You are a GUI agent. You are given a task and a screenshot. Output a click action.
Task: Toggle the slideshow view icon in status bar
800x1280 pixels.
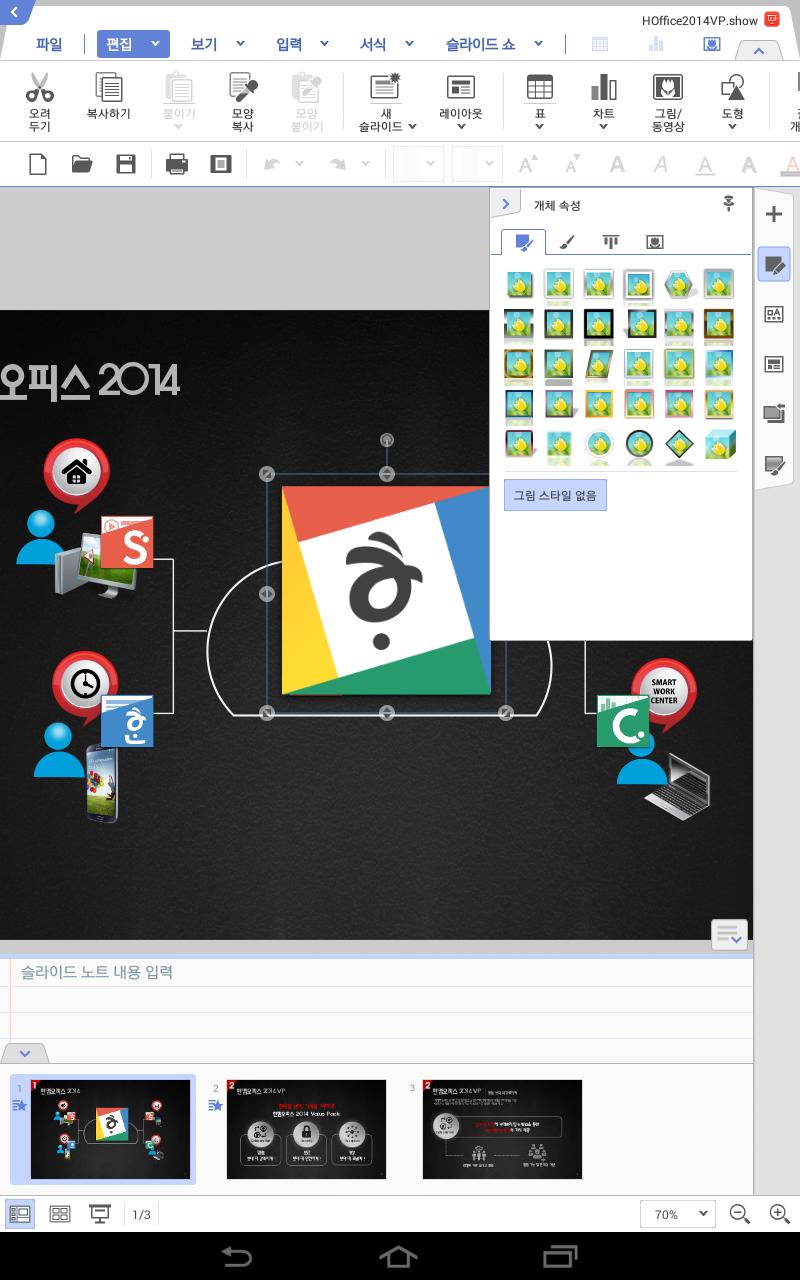pos(100,1213)
